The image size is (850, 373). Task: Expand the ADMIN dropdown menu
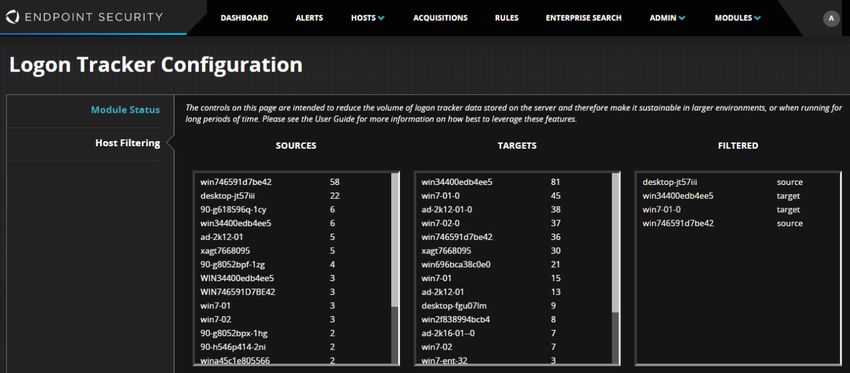click(667, 18)
